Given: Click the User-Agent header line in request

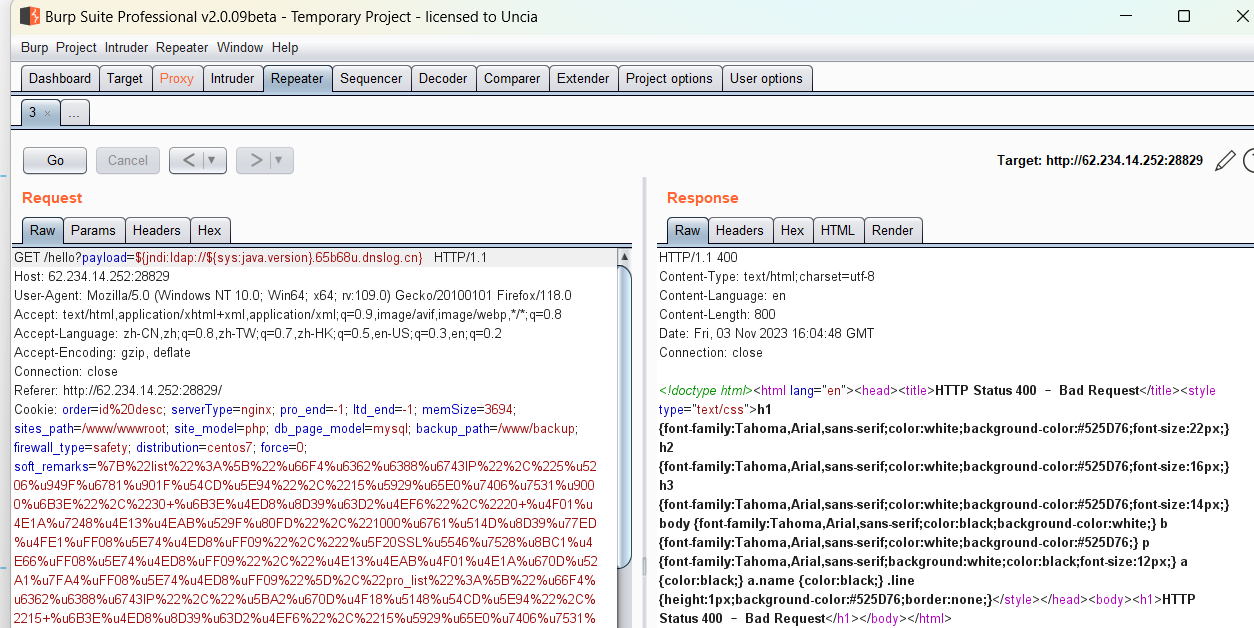Looking at the screenshot, I should (293, 295).
